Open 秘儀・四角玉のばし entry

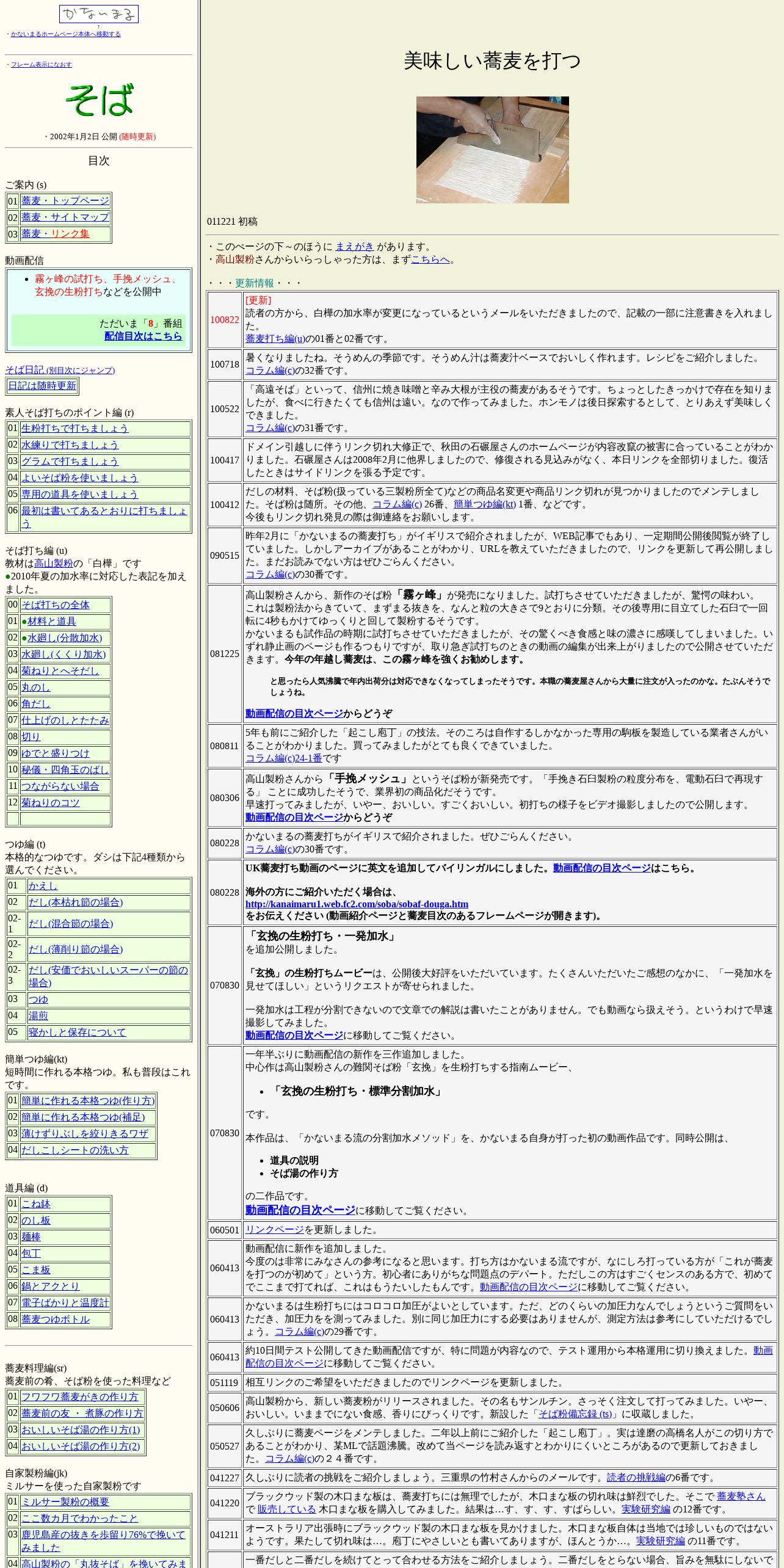65,770
